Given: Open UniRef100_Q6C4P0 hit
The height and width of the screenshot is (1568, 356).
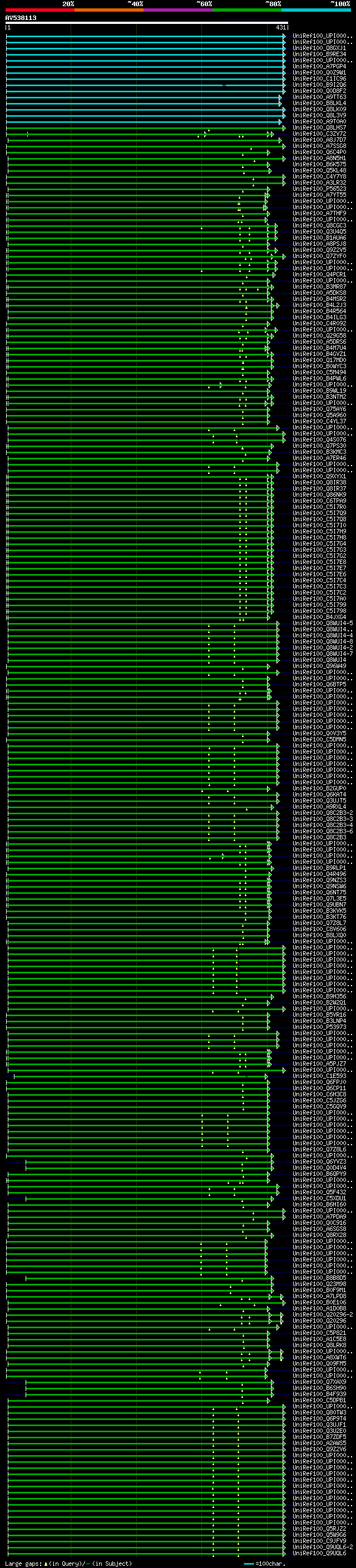Looking at the screenshot, I should [319, 152].
